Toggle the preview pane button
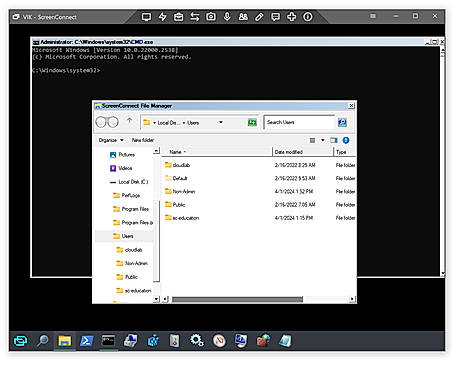 pyautogui.click(x=334, y=140)
